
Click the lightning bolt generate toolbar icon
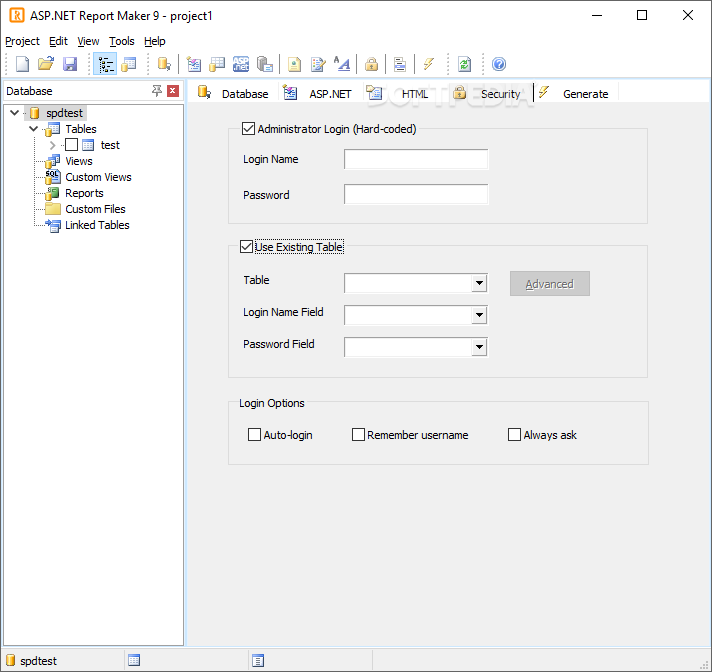tap(429, 64)
